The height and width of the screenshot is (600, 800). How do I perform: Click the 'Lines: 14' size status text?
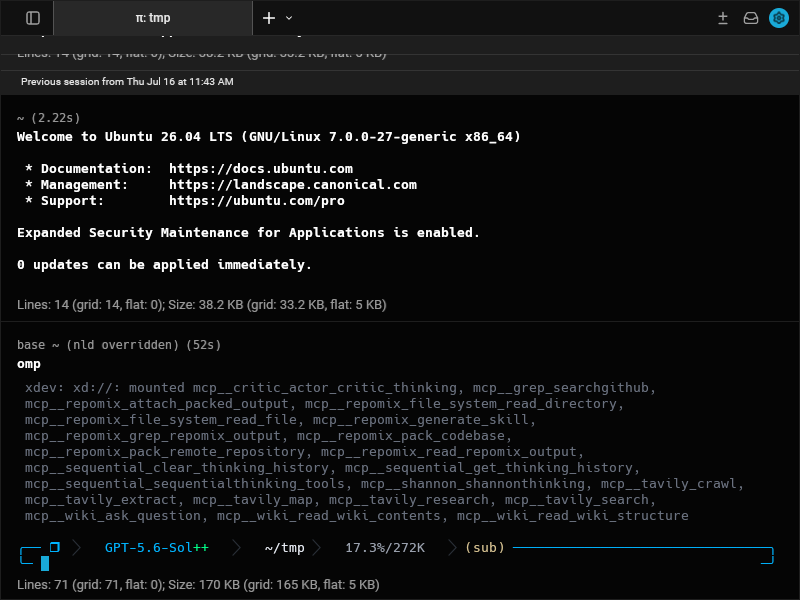[x=202, y=305]
